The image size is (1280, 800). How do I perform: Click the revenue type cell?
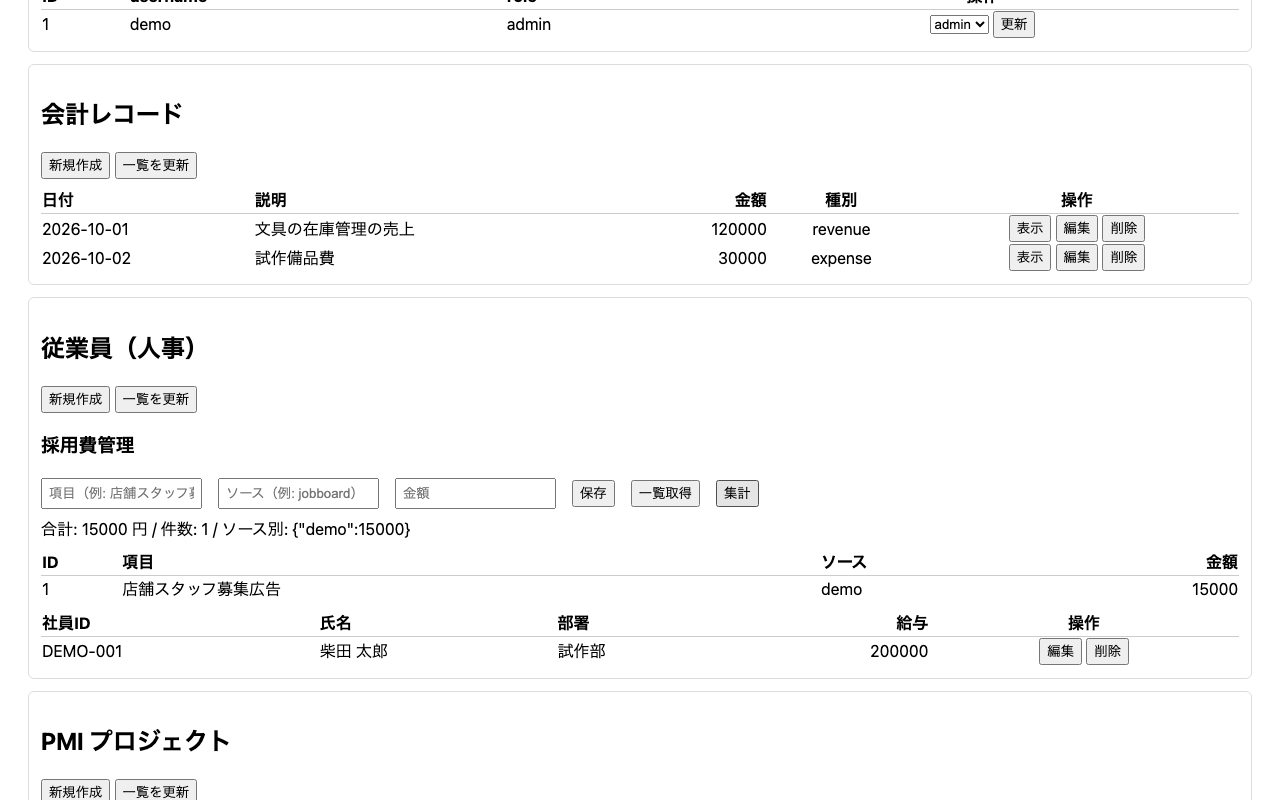tap(841, 229)
